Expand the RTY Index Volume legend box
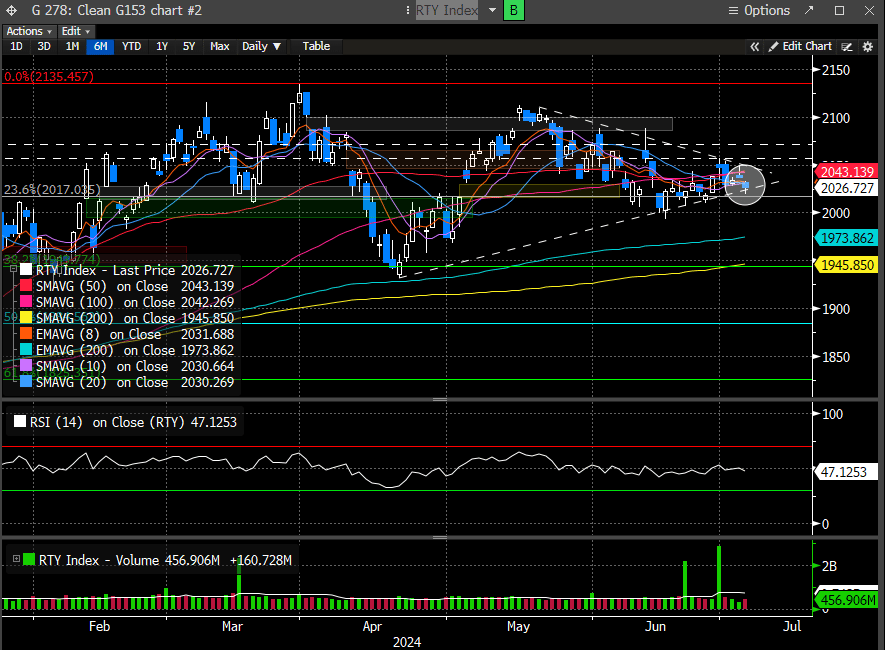Viewport: 885px width, 650px height. pyautogui.click(x=16, y=559)
